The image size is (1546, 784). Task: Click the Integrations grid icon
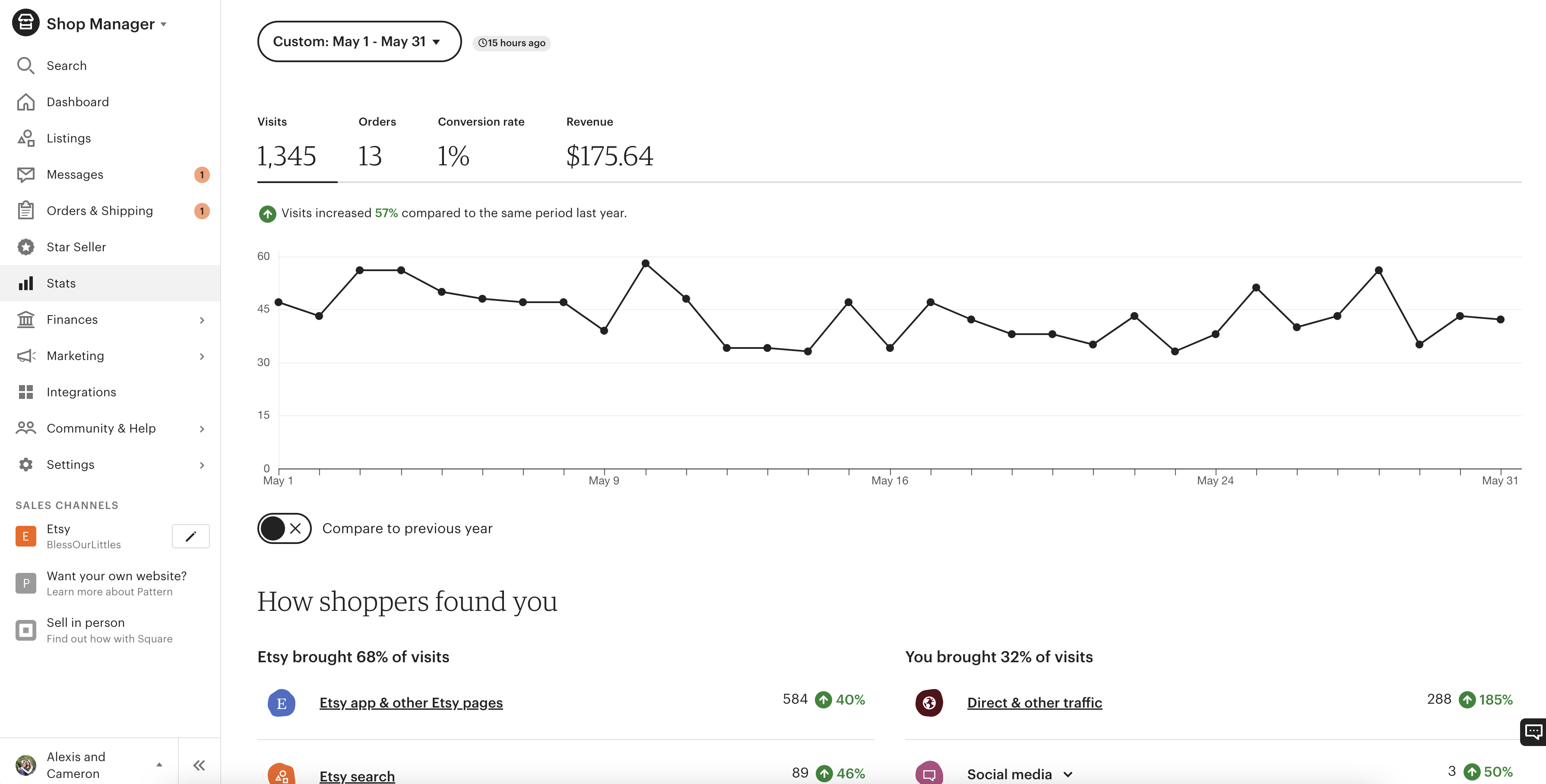point(26,392)
